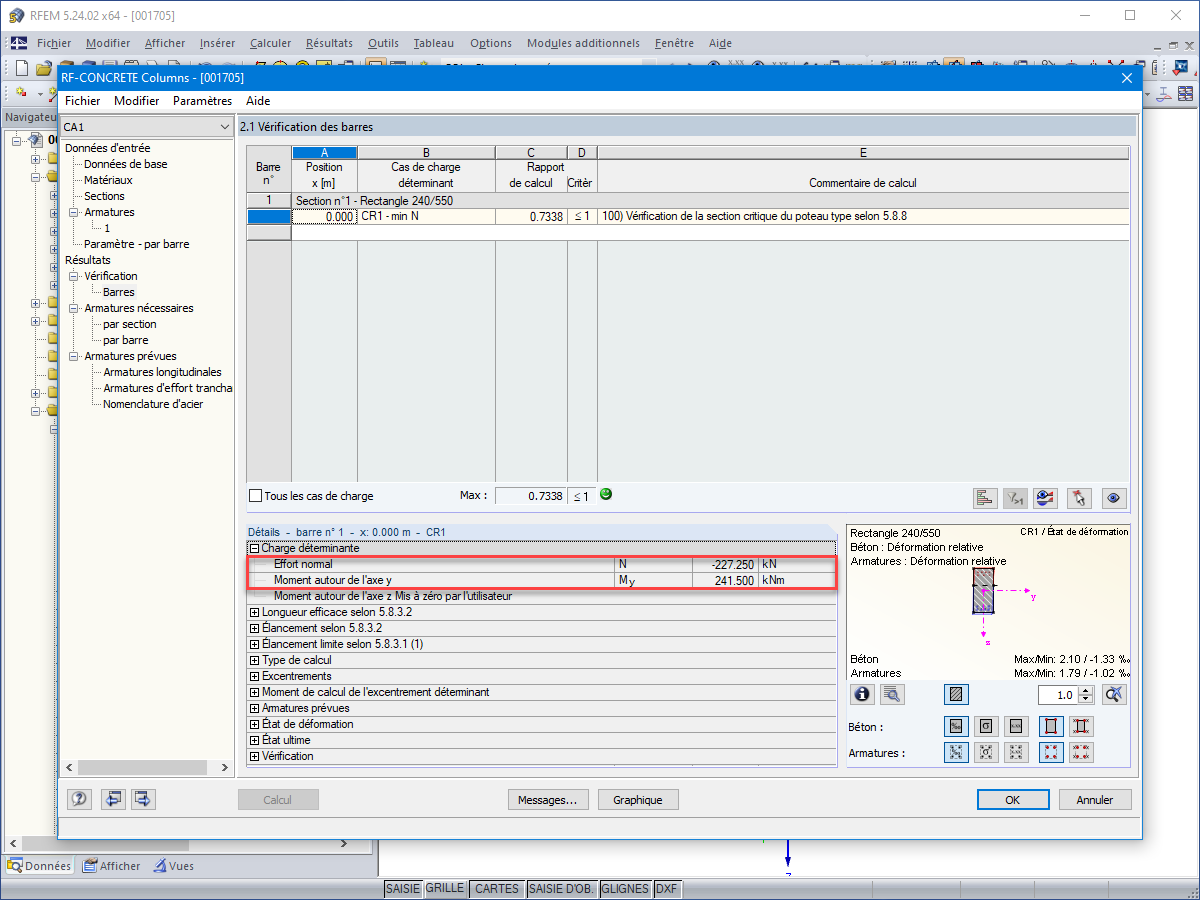1200x900 pixels.
Task: Open Calculer menu in RFEM window
Action: [271, 43]
